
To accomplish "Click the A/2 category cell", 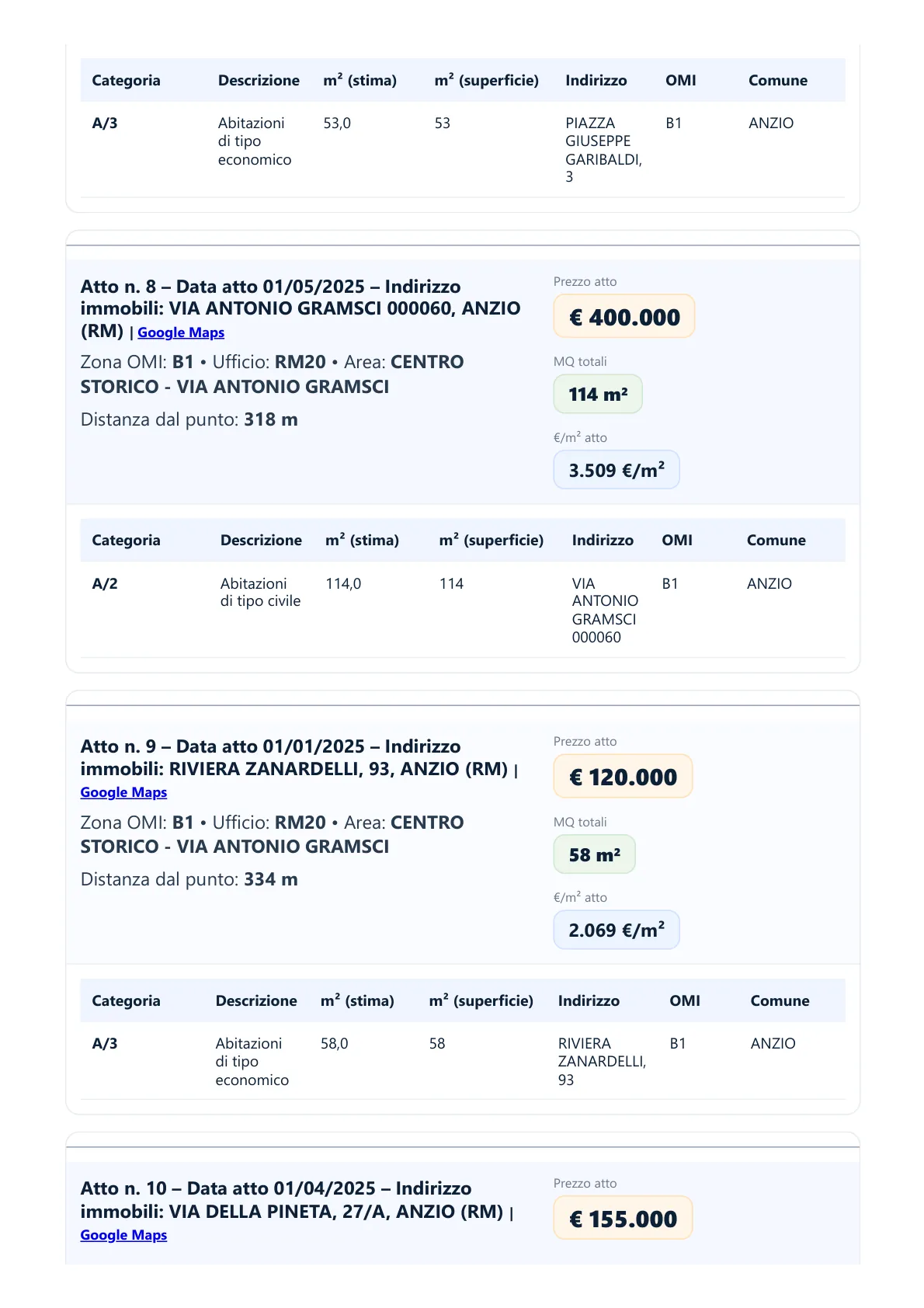I will click(x=105, y=584).
